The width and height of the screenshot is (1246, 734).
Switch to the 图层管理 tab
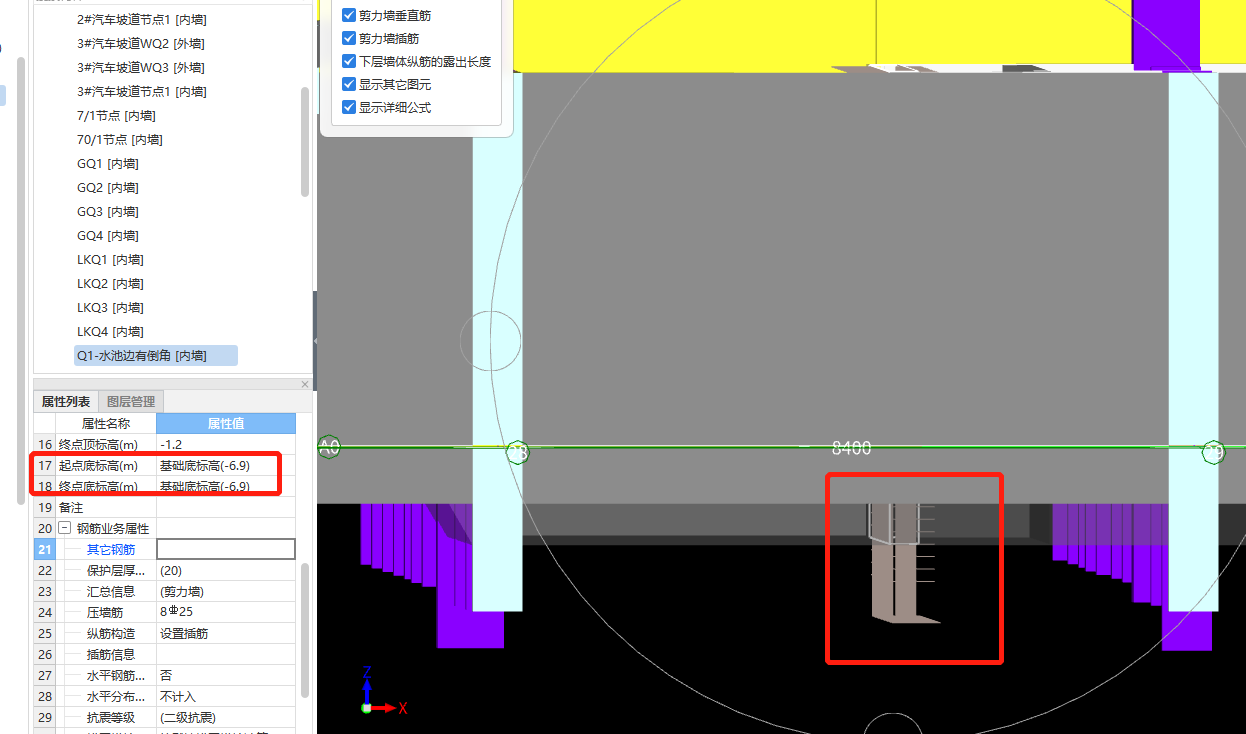(131, 402)
